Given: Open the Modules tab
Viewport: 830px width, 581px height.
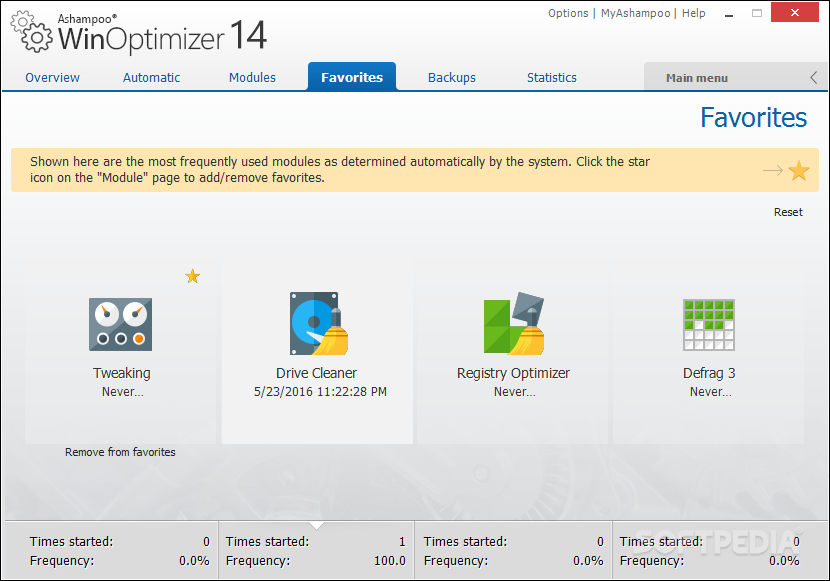Looking at the screenshot, I should [252, 77].
